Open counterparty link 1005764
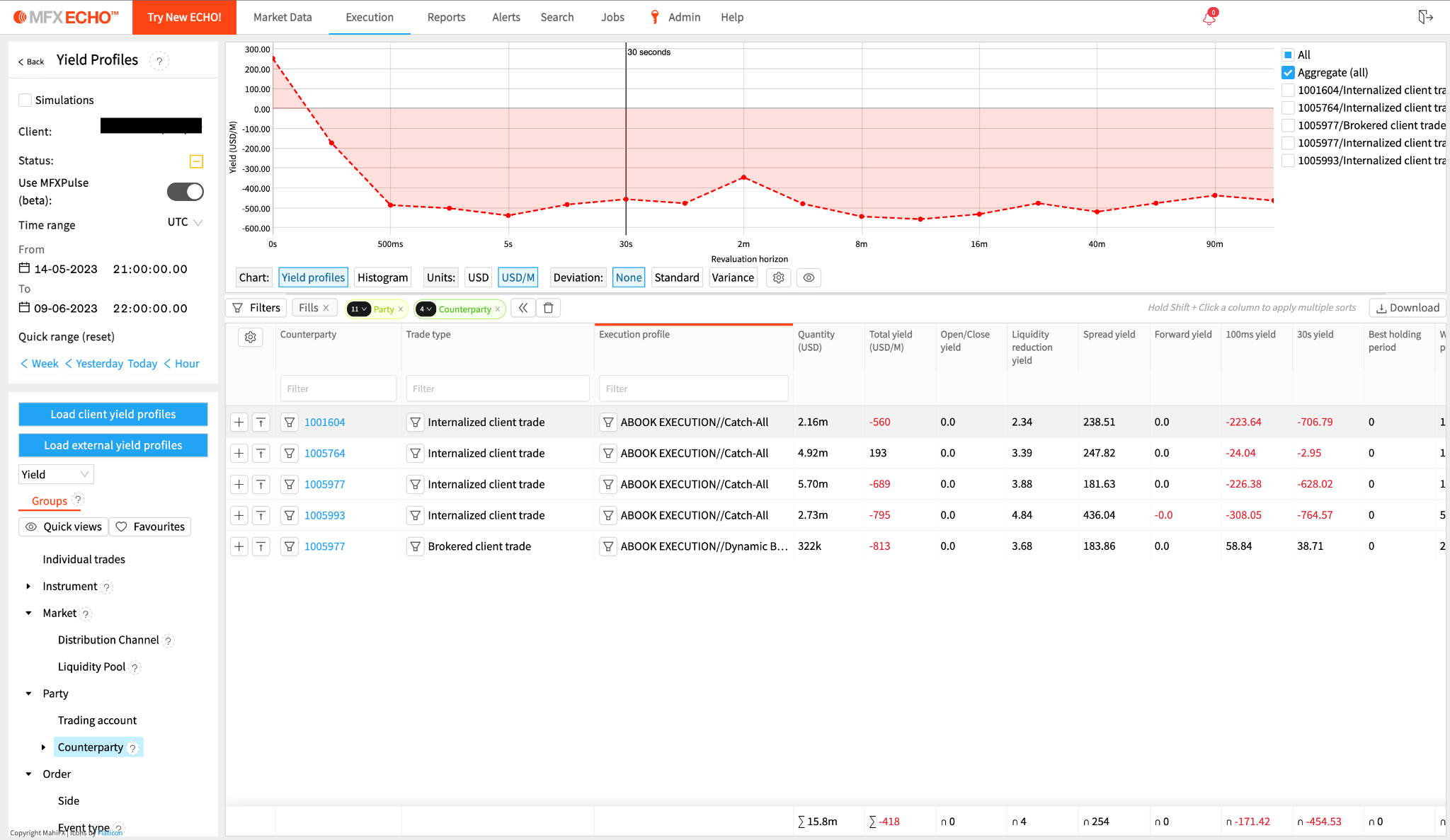Image resolution: width=1450 pixels, height=840 pixels. pos(324,454)
